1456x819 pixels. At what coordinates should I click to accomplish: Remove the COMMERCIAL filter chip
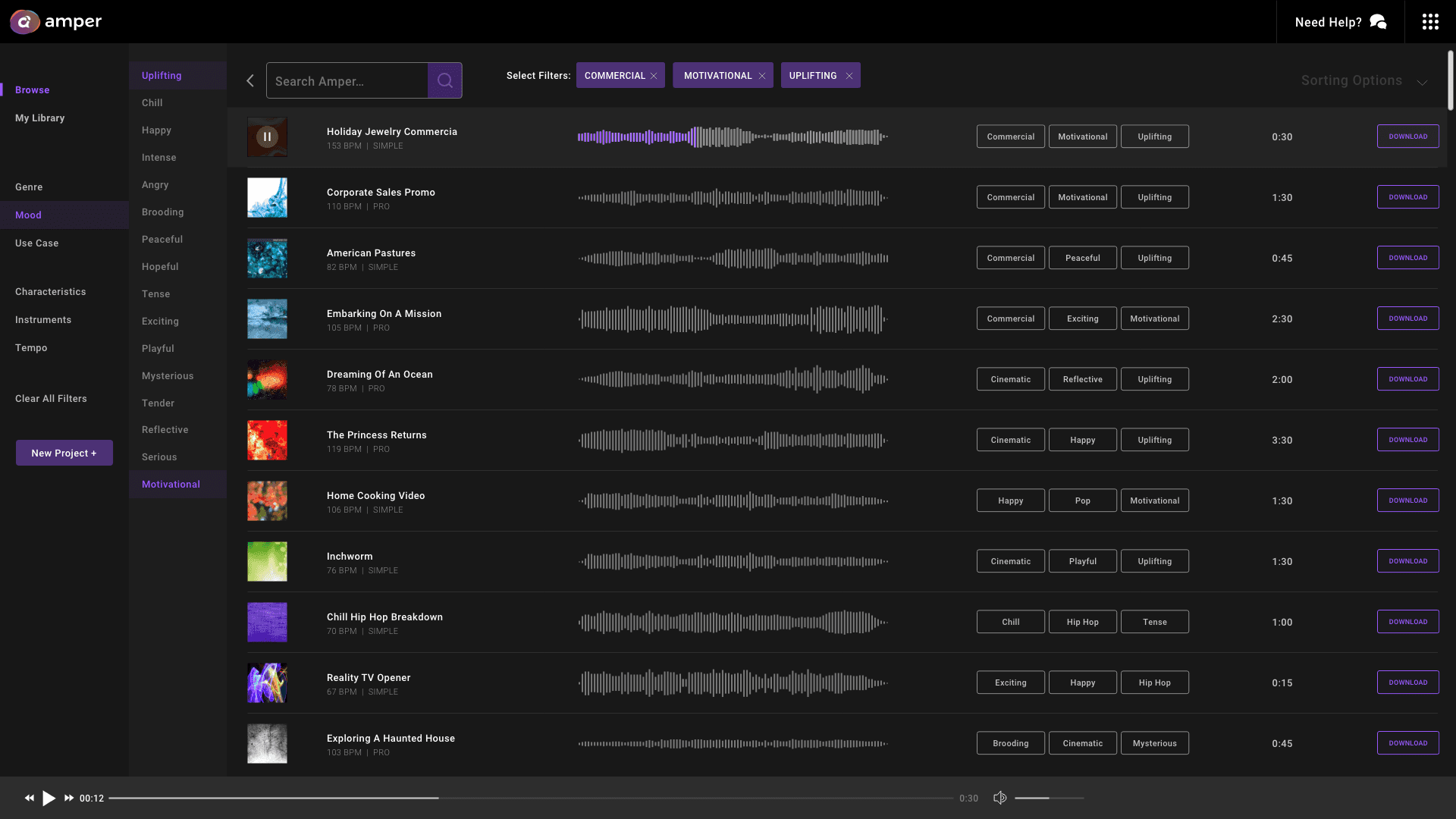pyautogui.click(x=654, y=76)
